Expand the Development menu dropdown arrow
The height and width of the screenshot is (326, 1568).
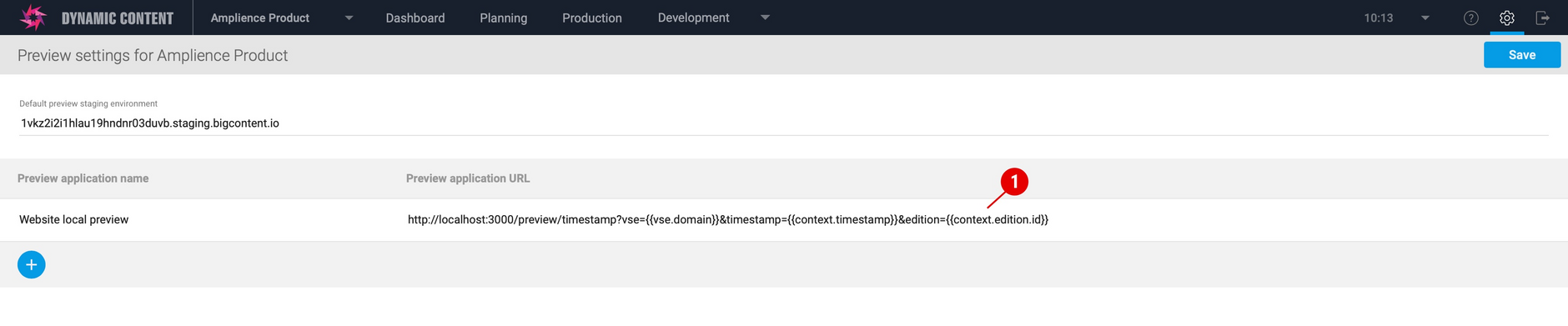pyautogui.click(x=765, y=18)
